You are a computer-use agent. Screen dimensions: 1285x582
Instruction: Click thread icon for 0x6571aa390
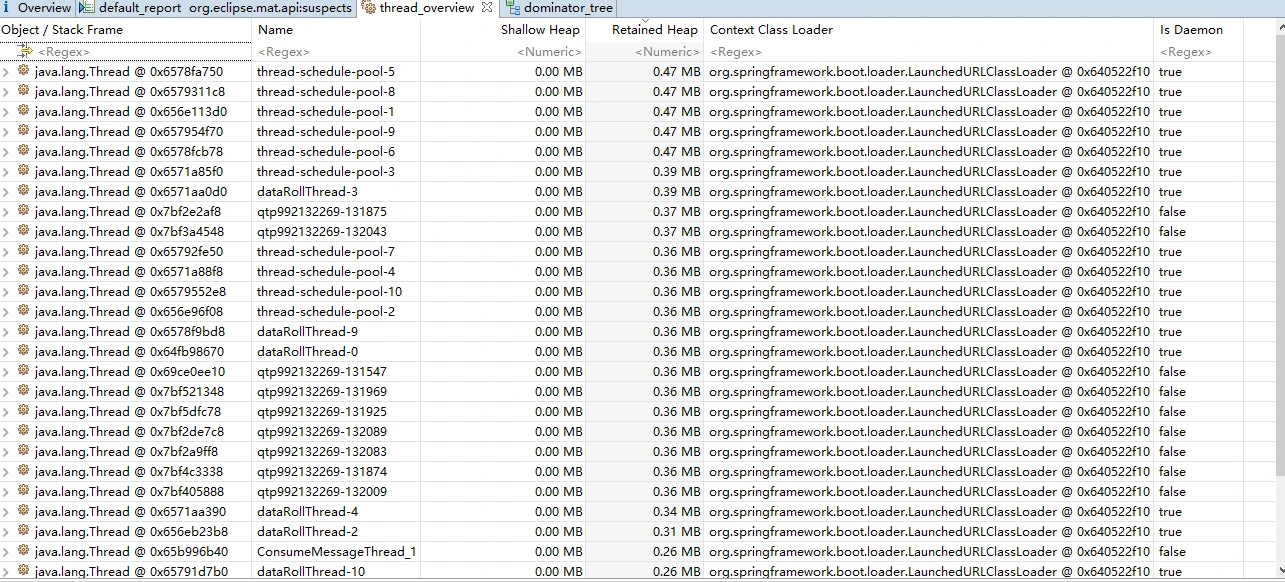click(23, 511)
